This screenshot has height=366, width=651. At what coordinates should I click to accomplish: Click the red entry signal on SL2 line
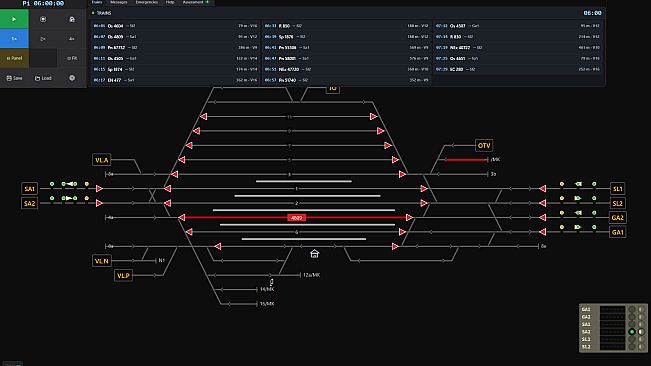[x=543, y=203]
